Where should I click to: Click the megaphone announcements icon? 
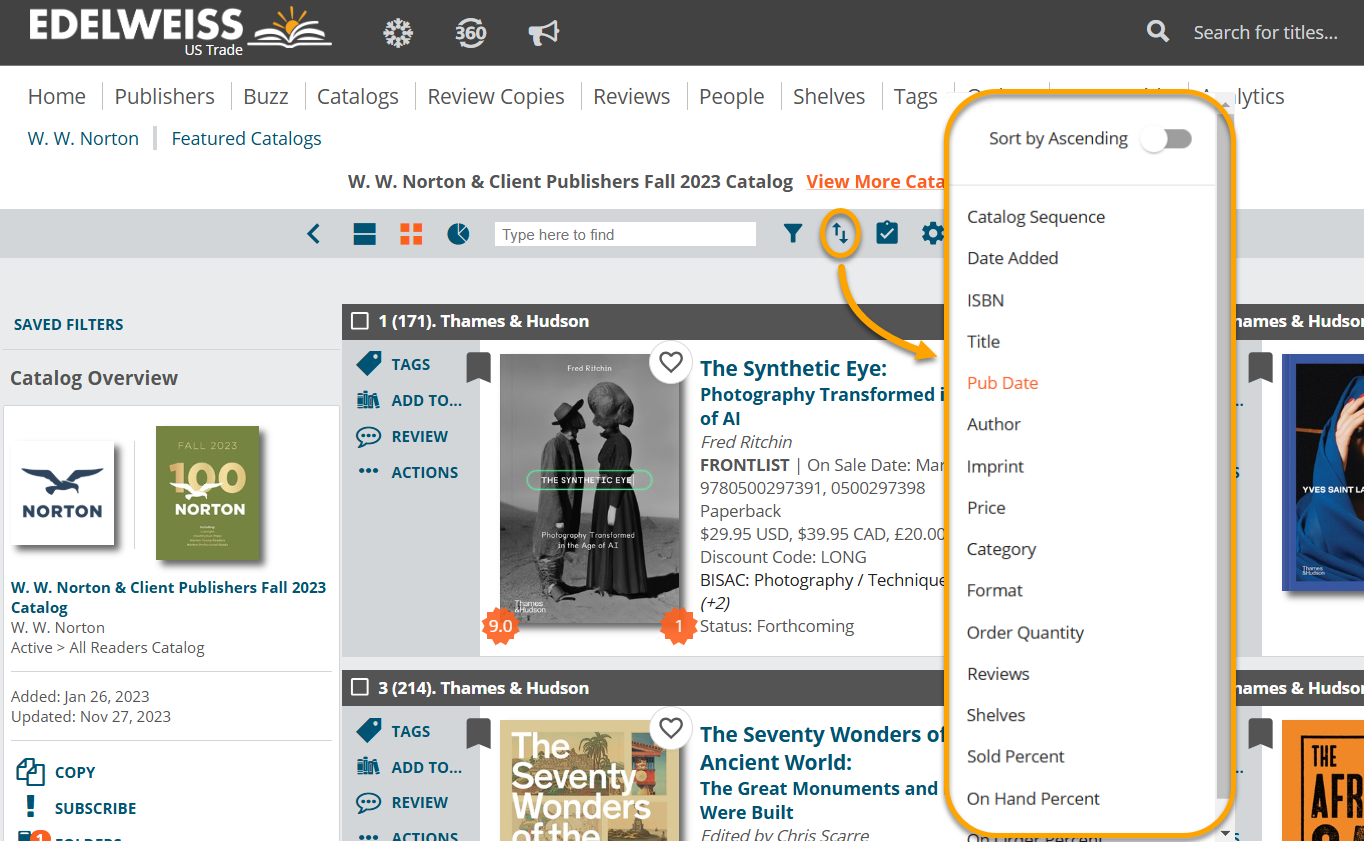[543, 33]
